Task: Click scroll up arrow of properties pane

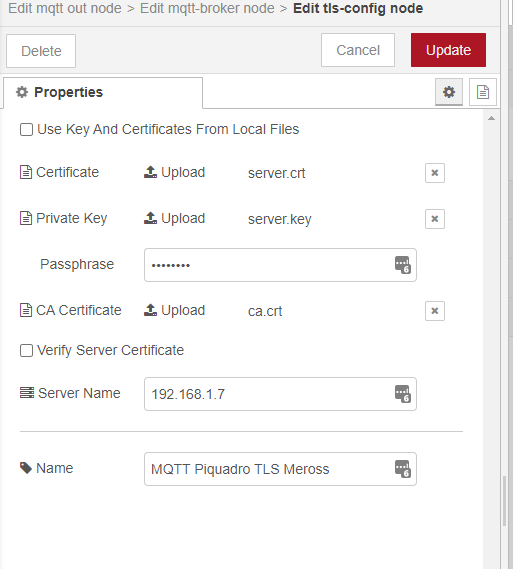Action: (x=491, y=118)
